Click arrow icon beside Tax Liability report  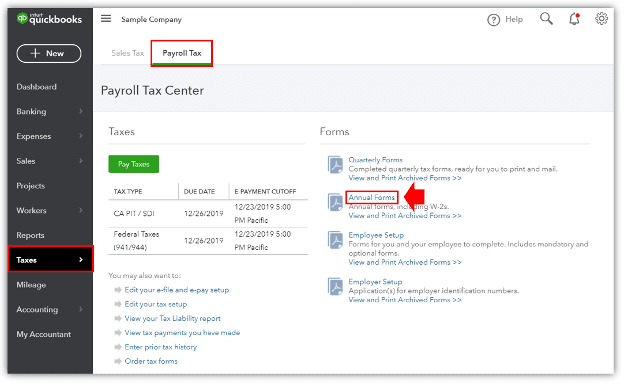click(x=118, y=319)
